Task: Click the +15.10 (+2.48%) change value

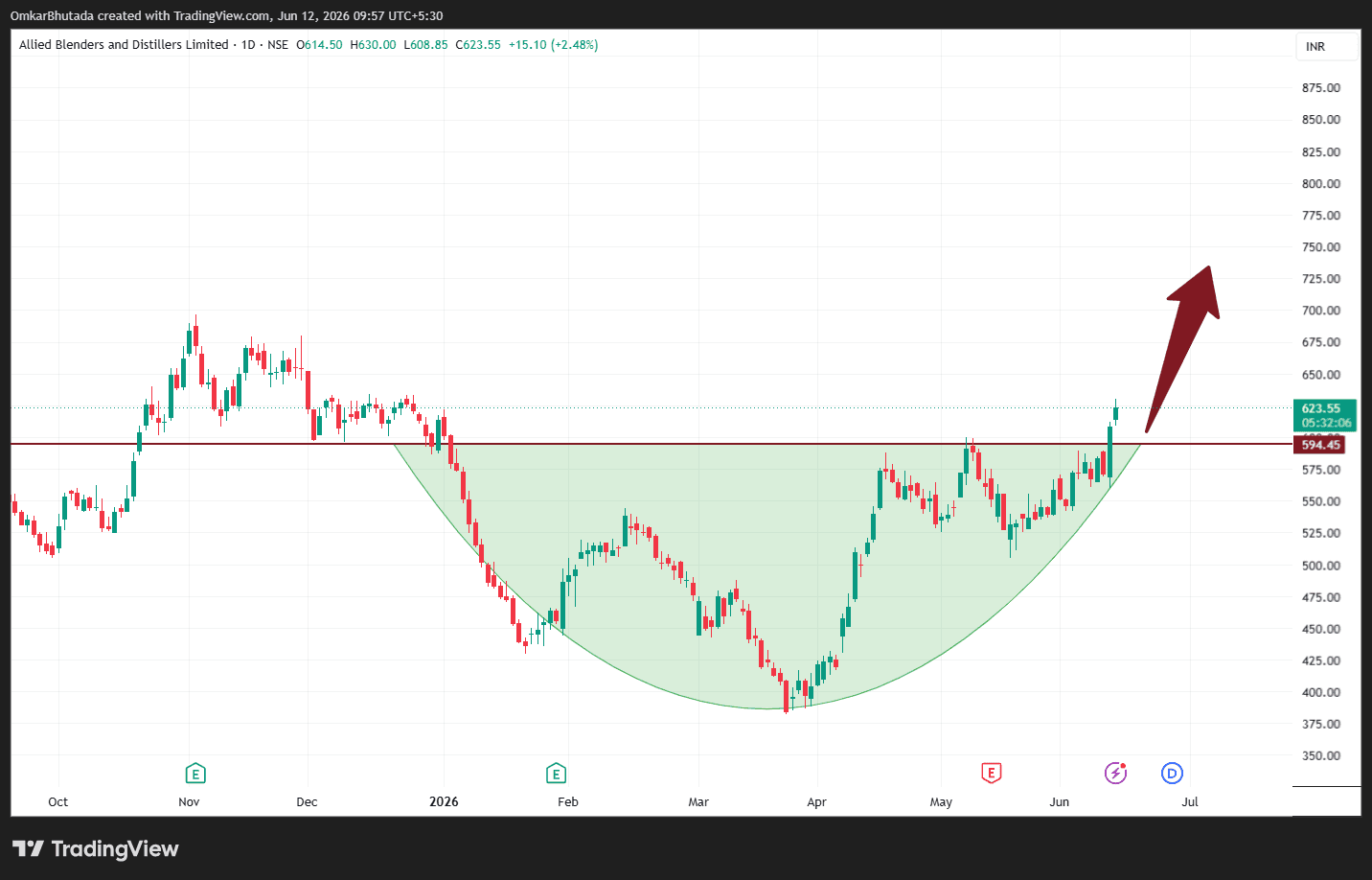Action: 553,44
